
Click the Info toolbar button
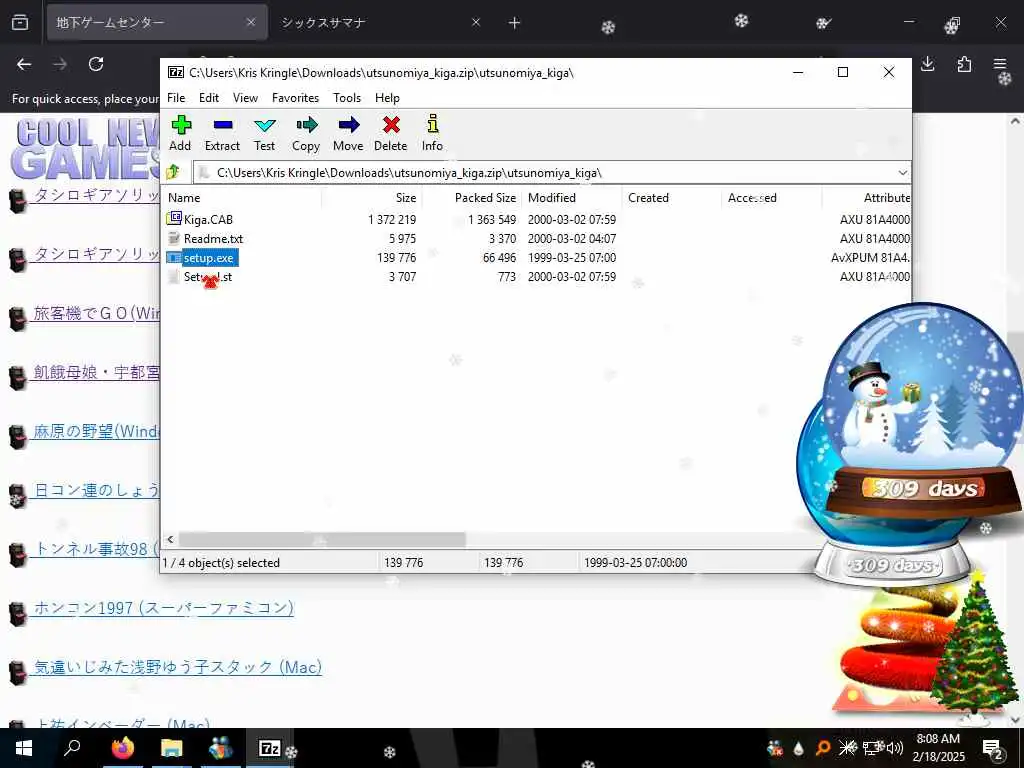coord(432,133)
